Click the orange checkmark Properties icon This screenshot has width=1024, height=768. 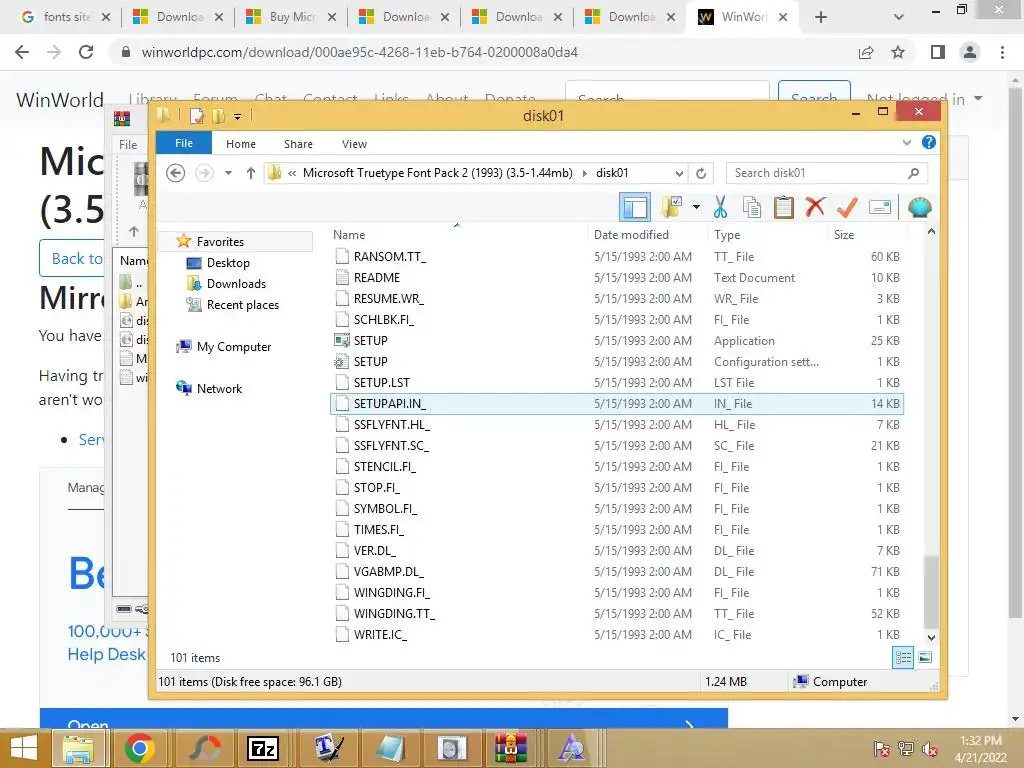click(x=847, y=208)
